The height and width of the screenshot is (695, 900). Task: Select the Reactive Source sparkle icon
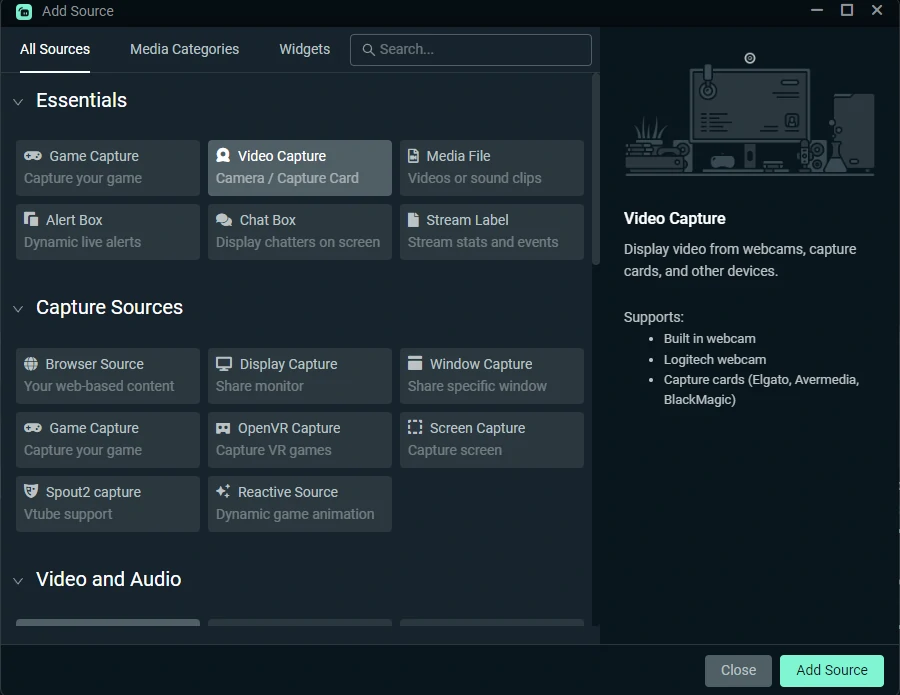tap(223, 492)
